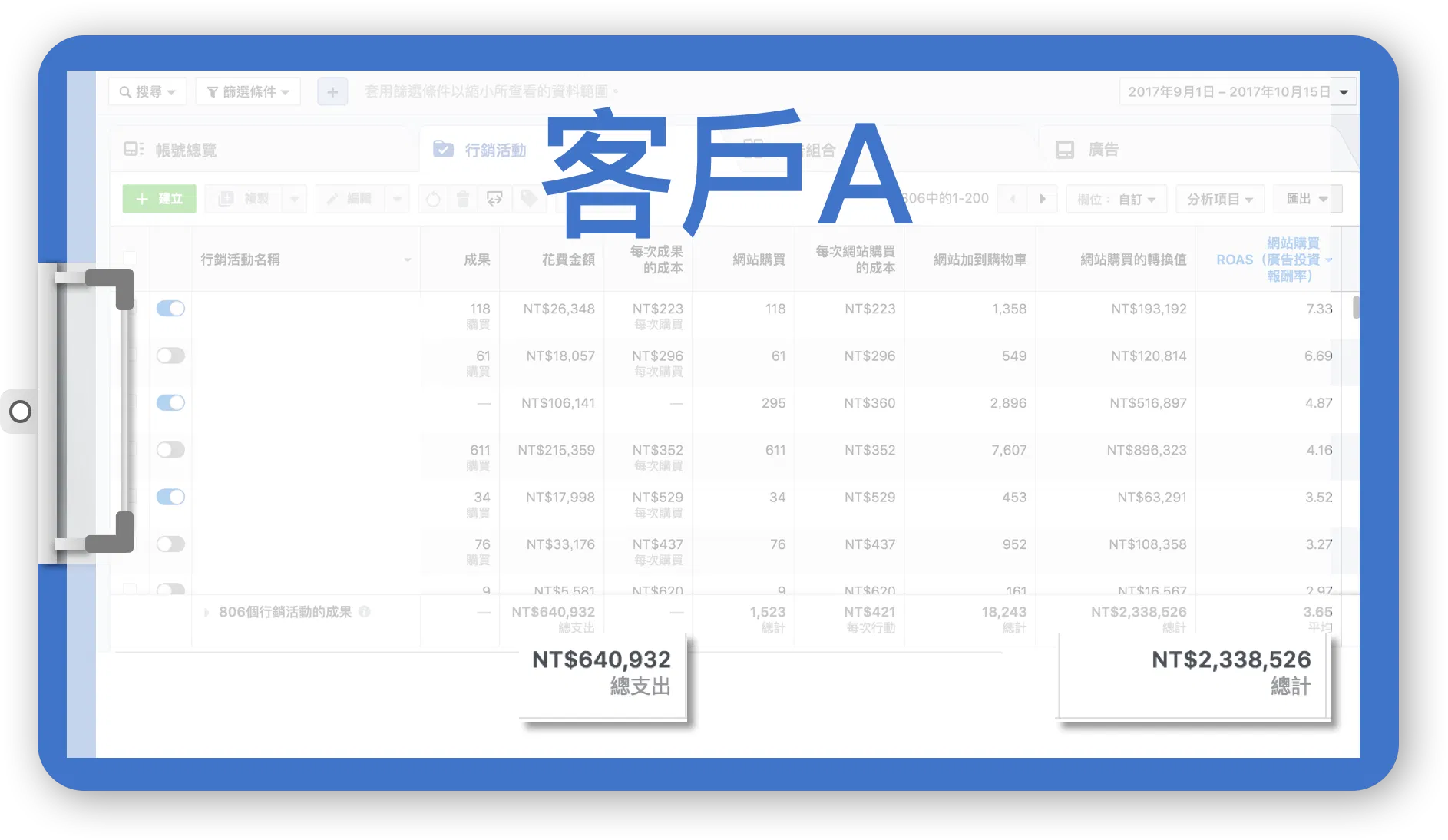The image size is (1448, 840).
Task: Click the NT$896,323 conversion value cell
Action: pos(1146,450)
